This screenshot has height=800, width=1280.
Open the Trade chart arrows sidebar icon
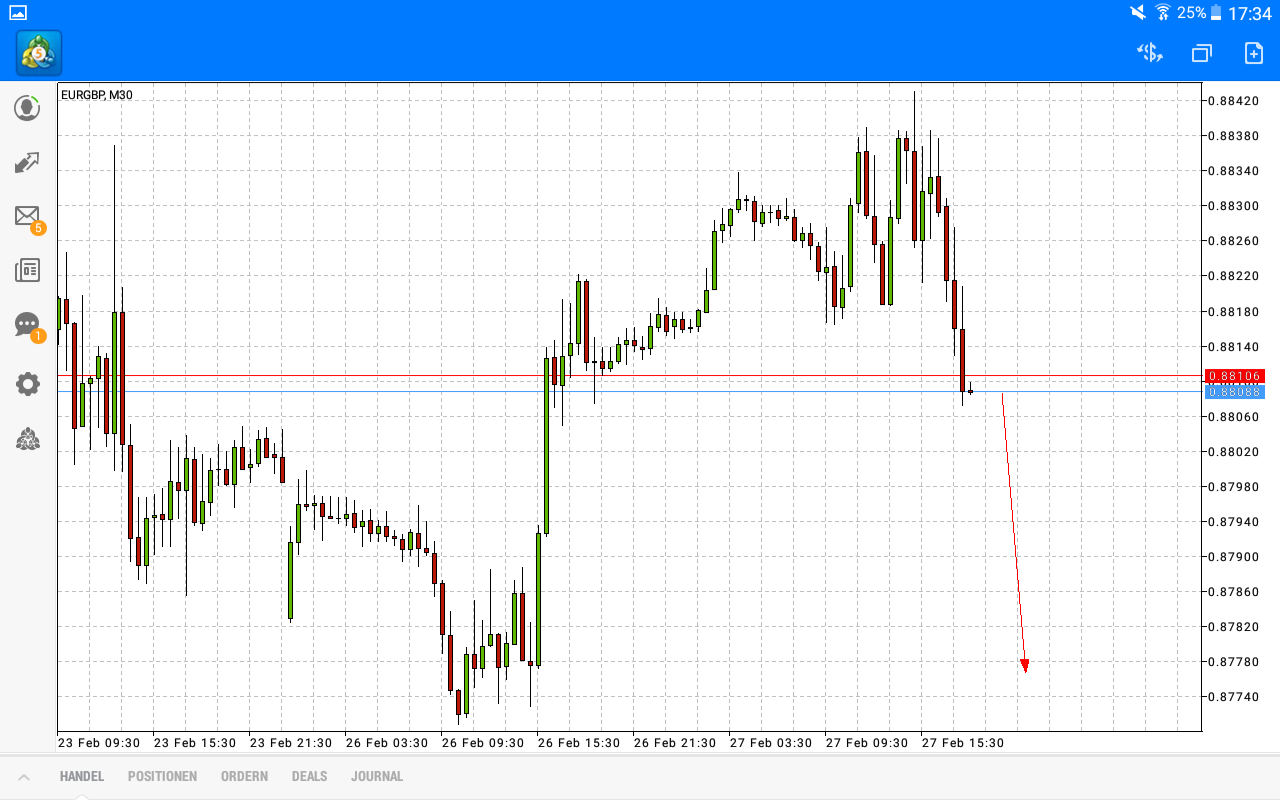27,163
